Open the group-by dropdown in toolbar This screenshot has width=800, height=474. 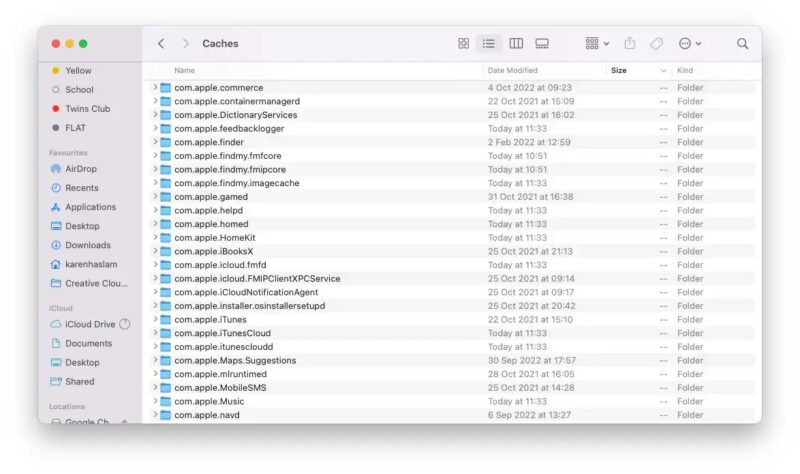point(597,44)
